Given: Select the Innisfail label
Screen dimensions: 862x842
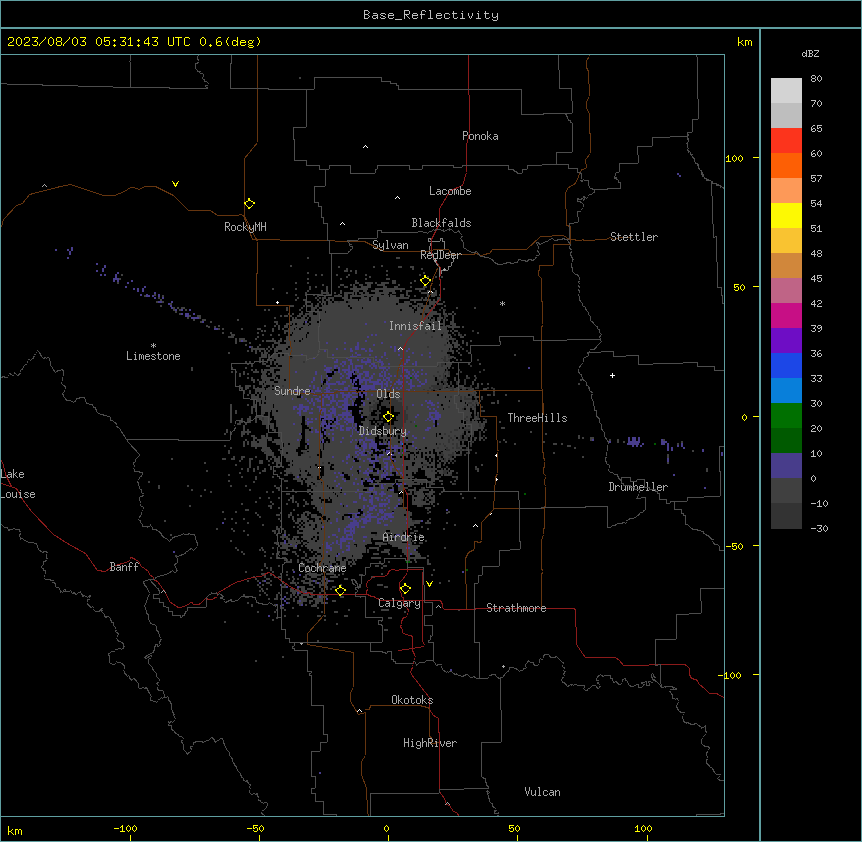Looking at the screenshot, I should [x=415, y=326].
